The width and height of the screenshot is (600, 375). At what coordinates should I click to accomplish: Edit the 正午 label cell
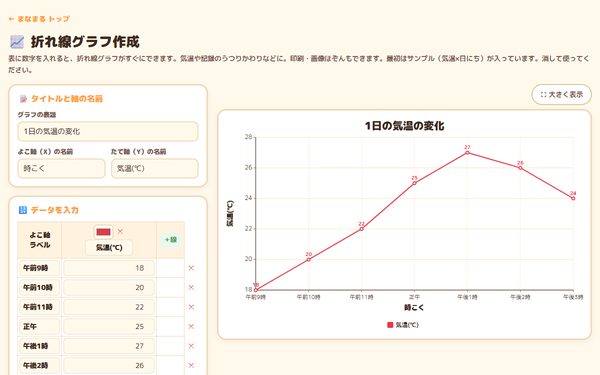(x=39, y=326)
